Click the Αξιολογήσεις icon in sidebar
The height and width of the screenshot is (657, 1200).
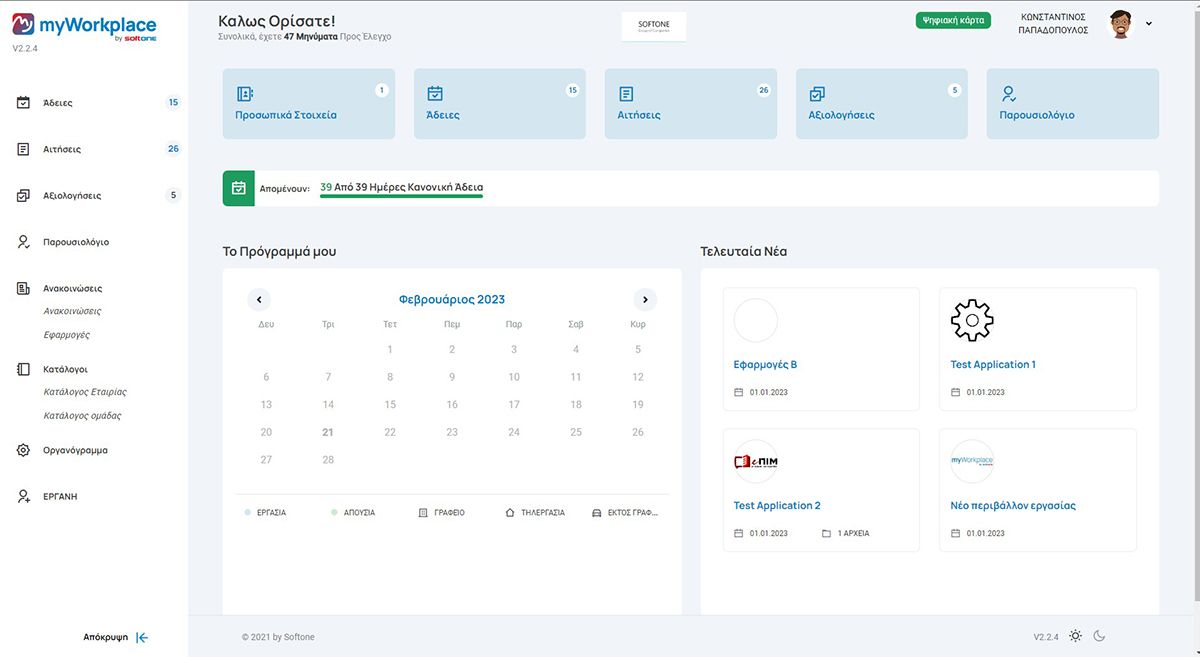pos(23,196)
